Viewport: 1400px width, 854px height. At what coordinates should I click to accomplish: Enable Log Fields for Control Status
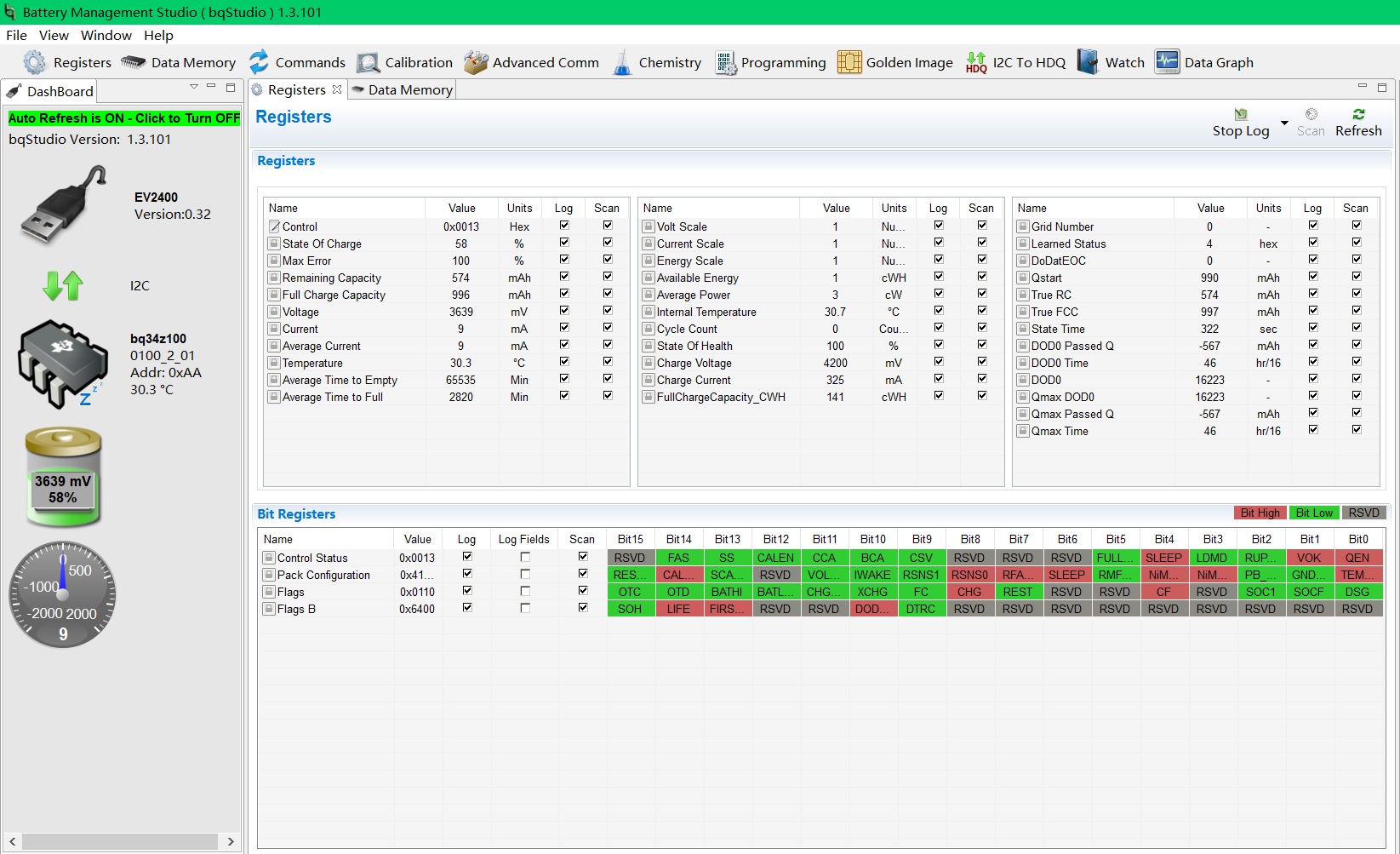(x=525, y=557)
